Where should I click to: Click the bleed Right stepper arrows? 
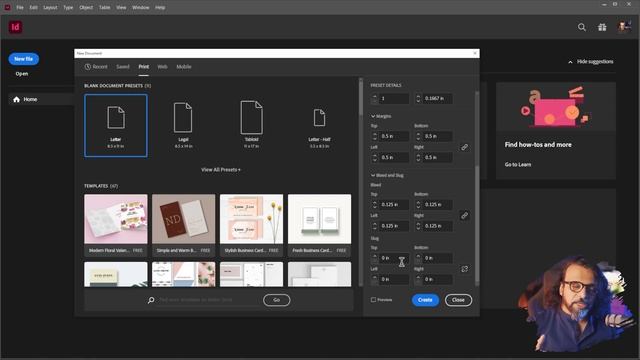(x=418, y=226)
